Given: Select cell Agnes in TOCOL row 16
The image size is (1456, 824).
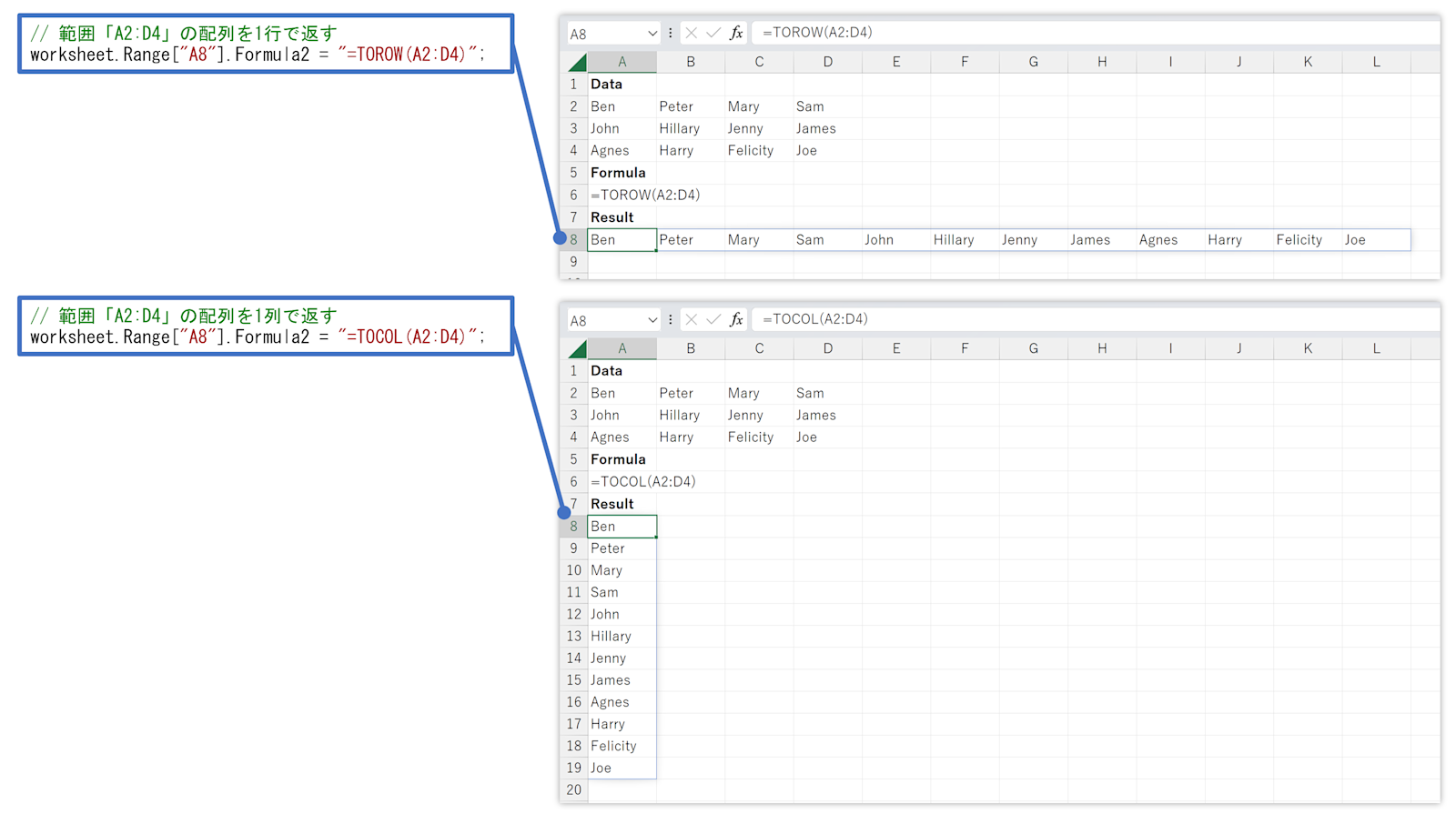Looking at the screenshot, I should [x=622, y=702].
